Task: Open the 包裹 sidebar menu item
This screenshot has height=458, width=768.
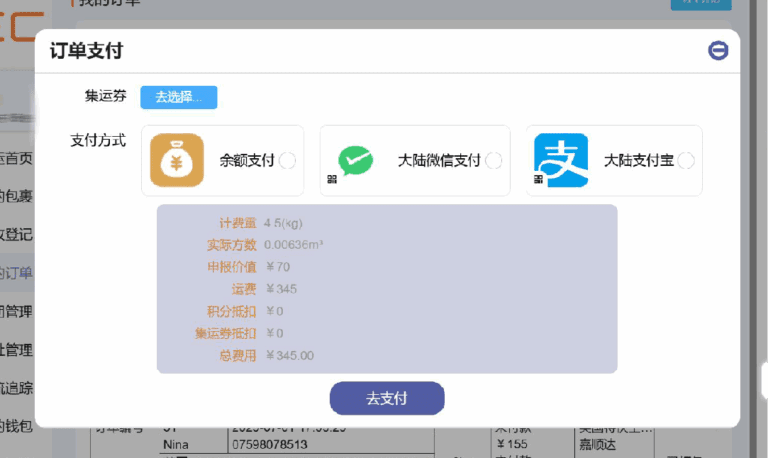Action: 16,195
